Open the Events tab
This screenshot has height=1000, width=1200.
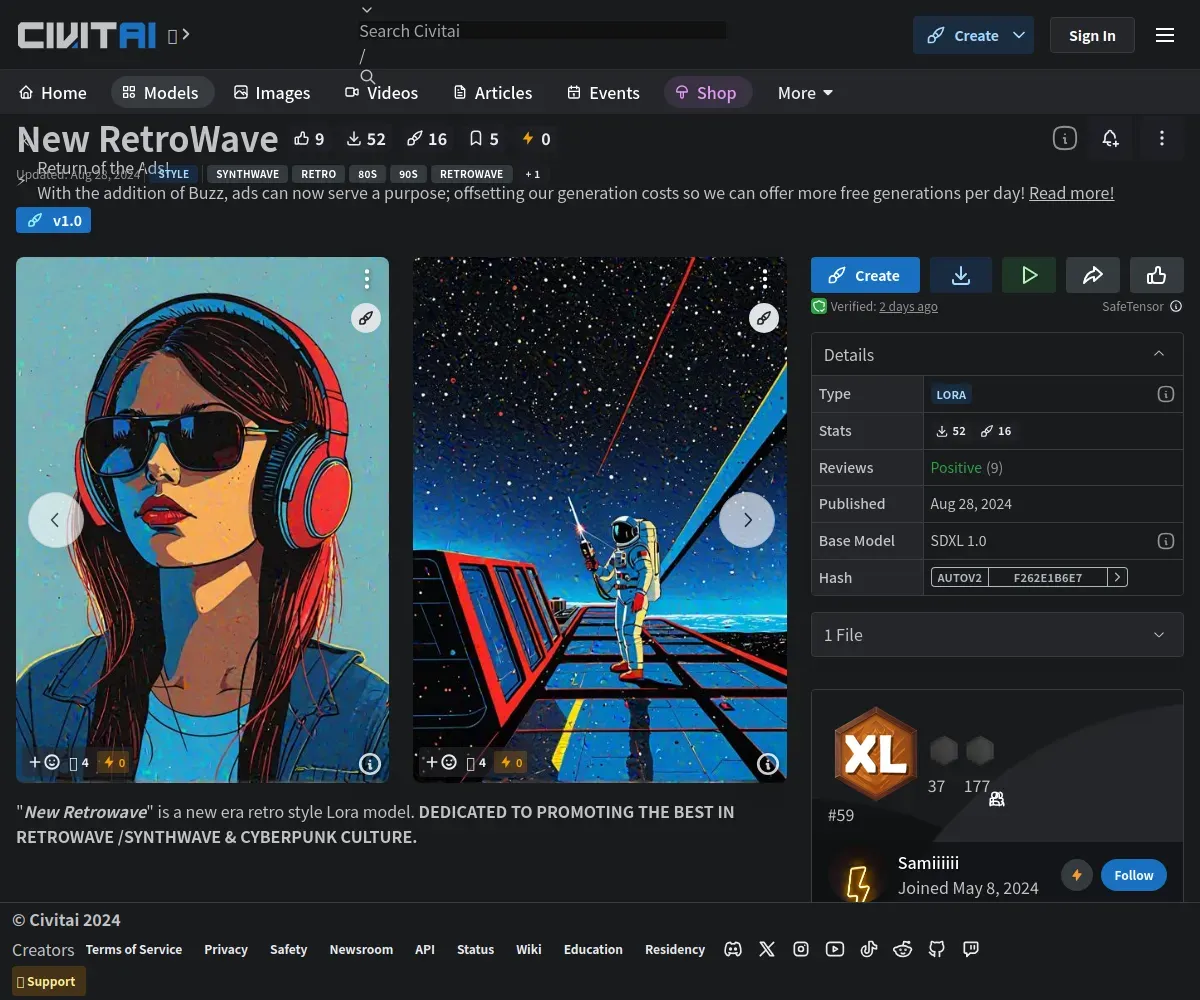[x=604, y=93]
